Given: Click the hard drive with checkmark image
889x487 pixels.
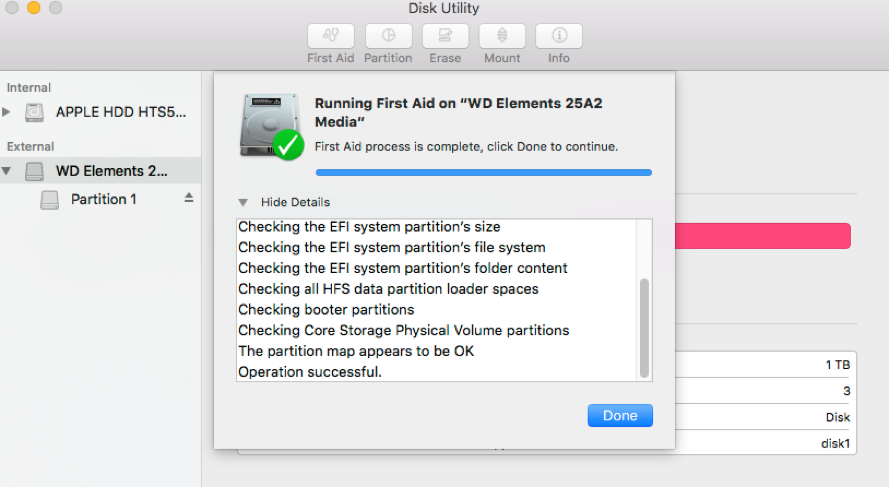Looking at the screenshot, I should (271, 126).
